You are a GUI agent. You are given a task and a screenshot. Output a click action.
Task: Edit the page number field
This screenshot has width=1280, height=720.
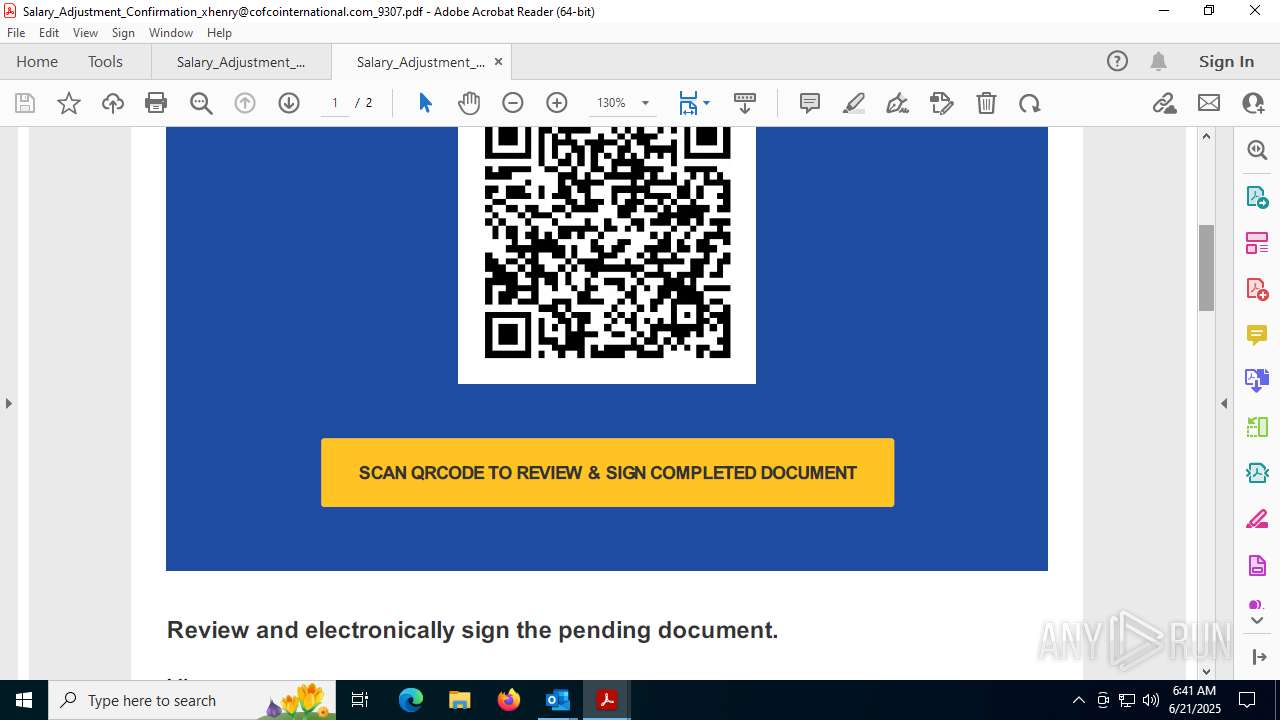coord(335,103)
